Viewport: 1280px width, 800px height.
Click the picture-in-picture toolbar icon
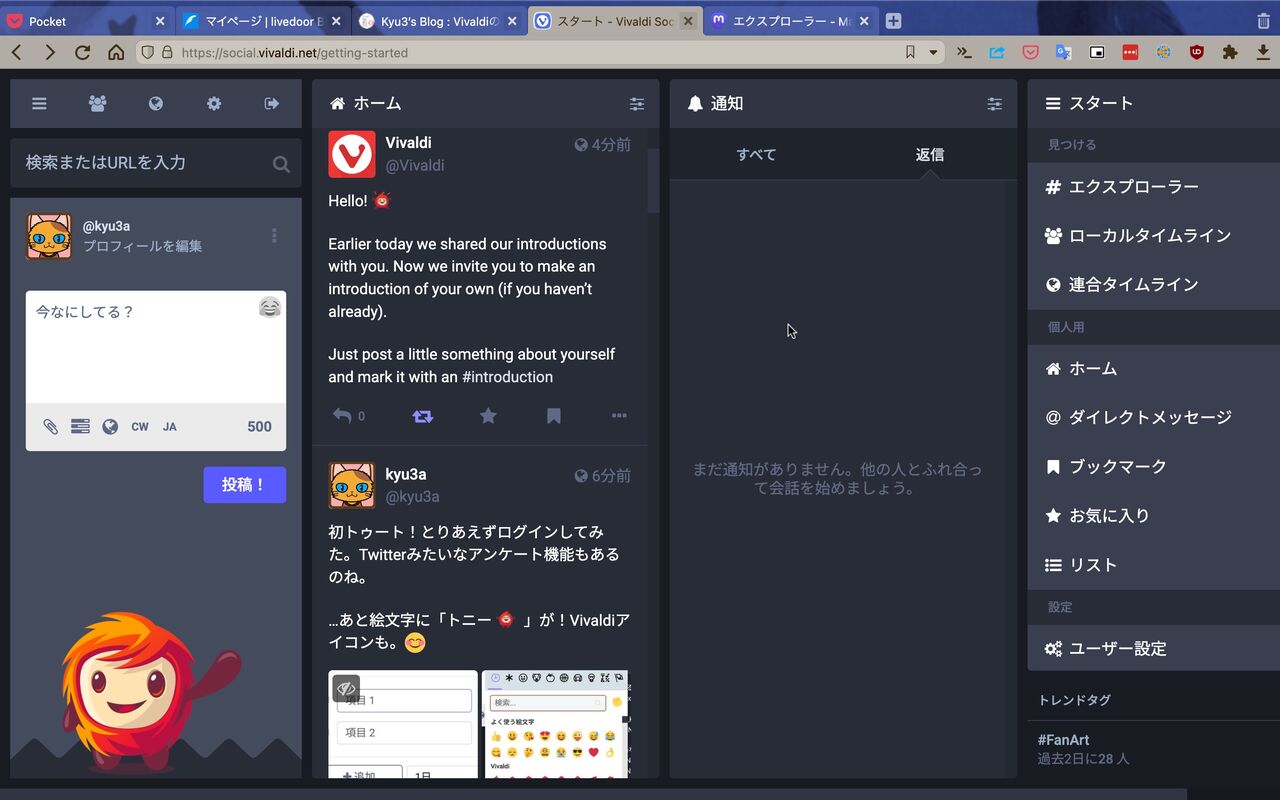(1097, 53)
